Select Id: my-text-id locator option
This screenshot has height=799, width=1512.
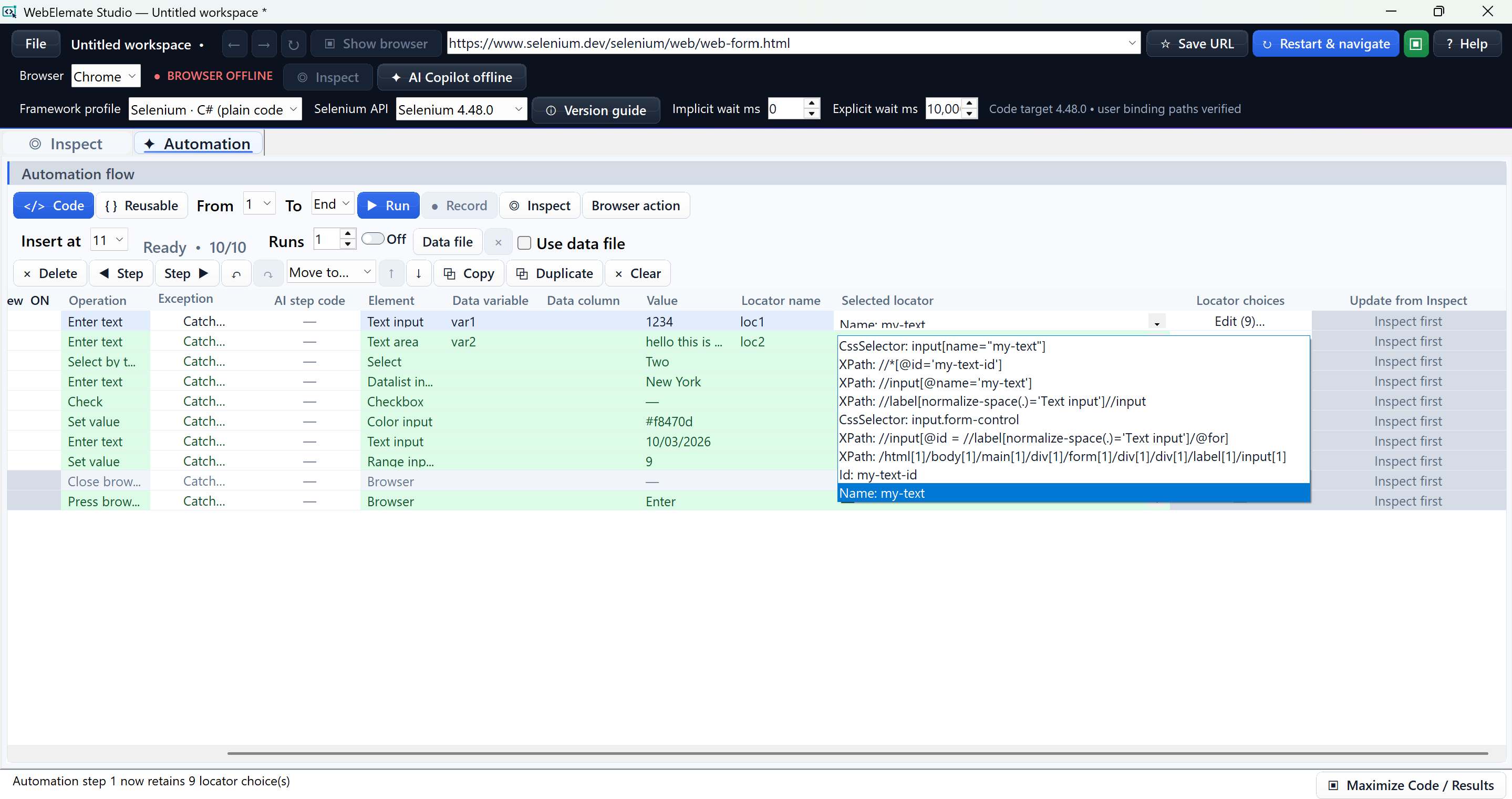pos(1073,475)
